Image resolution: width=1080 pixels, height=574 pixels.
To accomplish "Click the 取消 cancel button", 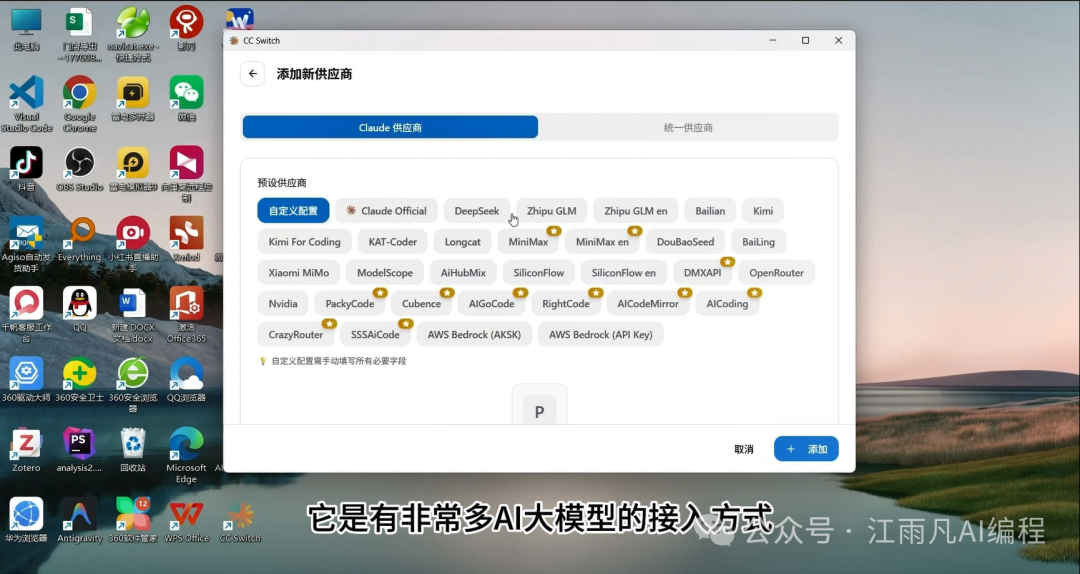I will [744, 449].
